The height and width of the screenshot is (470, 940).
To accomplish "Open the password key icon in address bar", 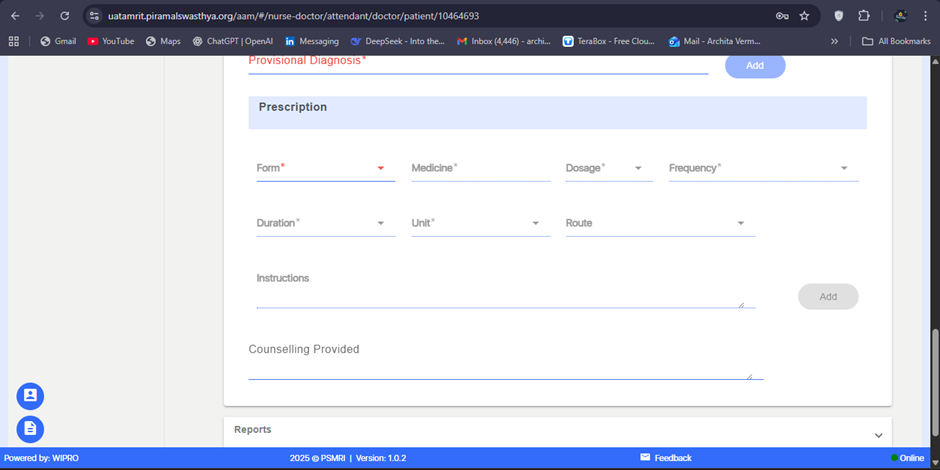I will click(782, 16).
